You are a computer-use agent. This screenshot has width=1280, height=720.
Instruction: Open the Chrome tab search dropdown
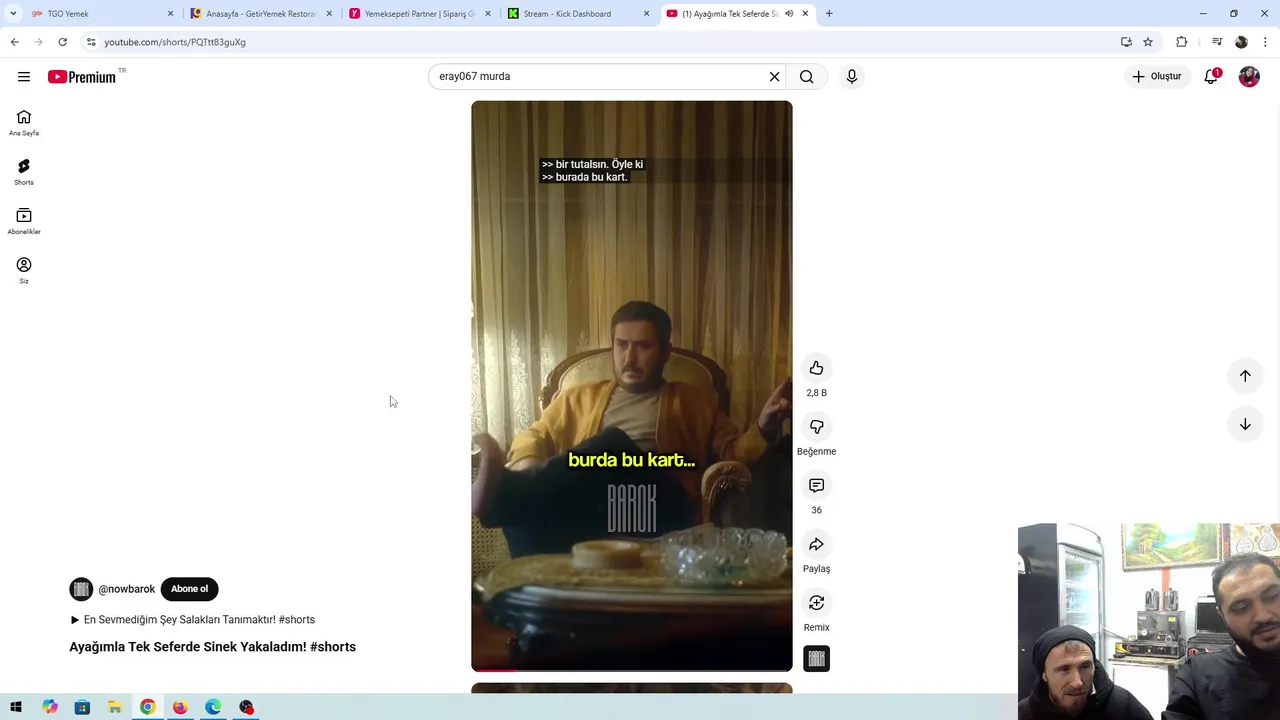(x=13, y=14)
